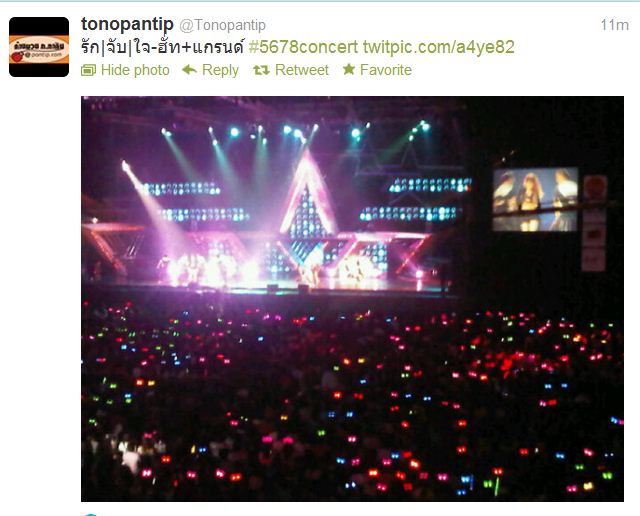
Task: Click the Favorite text button
Action: point(386,70)
